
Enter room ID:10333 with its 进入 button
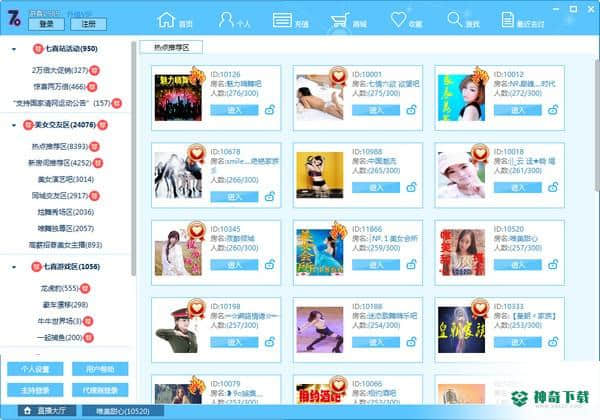[x=517, y=342]
